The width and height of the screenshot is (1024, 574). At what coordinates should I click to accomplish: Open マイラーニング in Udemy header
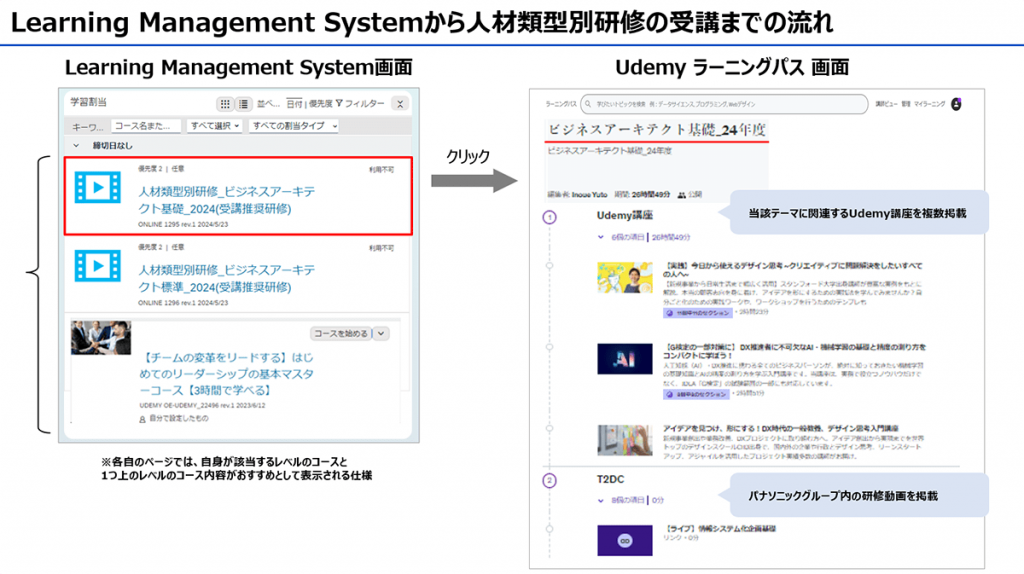point(929,104)
